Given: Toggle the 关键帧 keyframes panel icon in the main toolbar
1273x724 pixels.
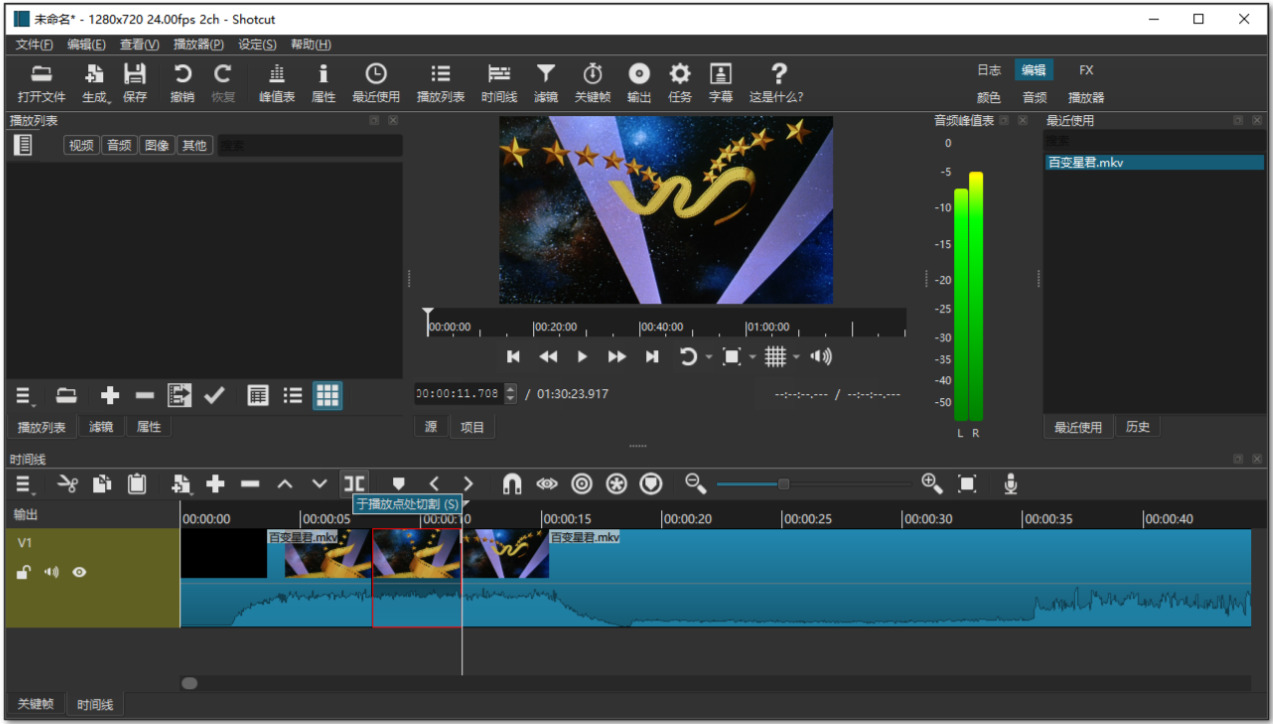Looking at the screenshot, I should (x=593, y=74).
